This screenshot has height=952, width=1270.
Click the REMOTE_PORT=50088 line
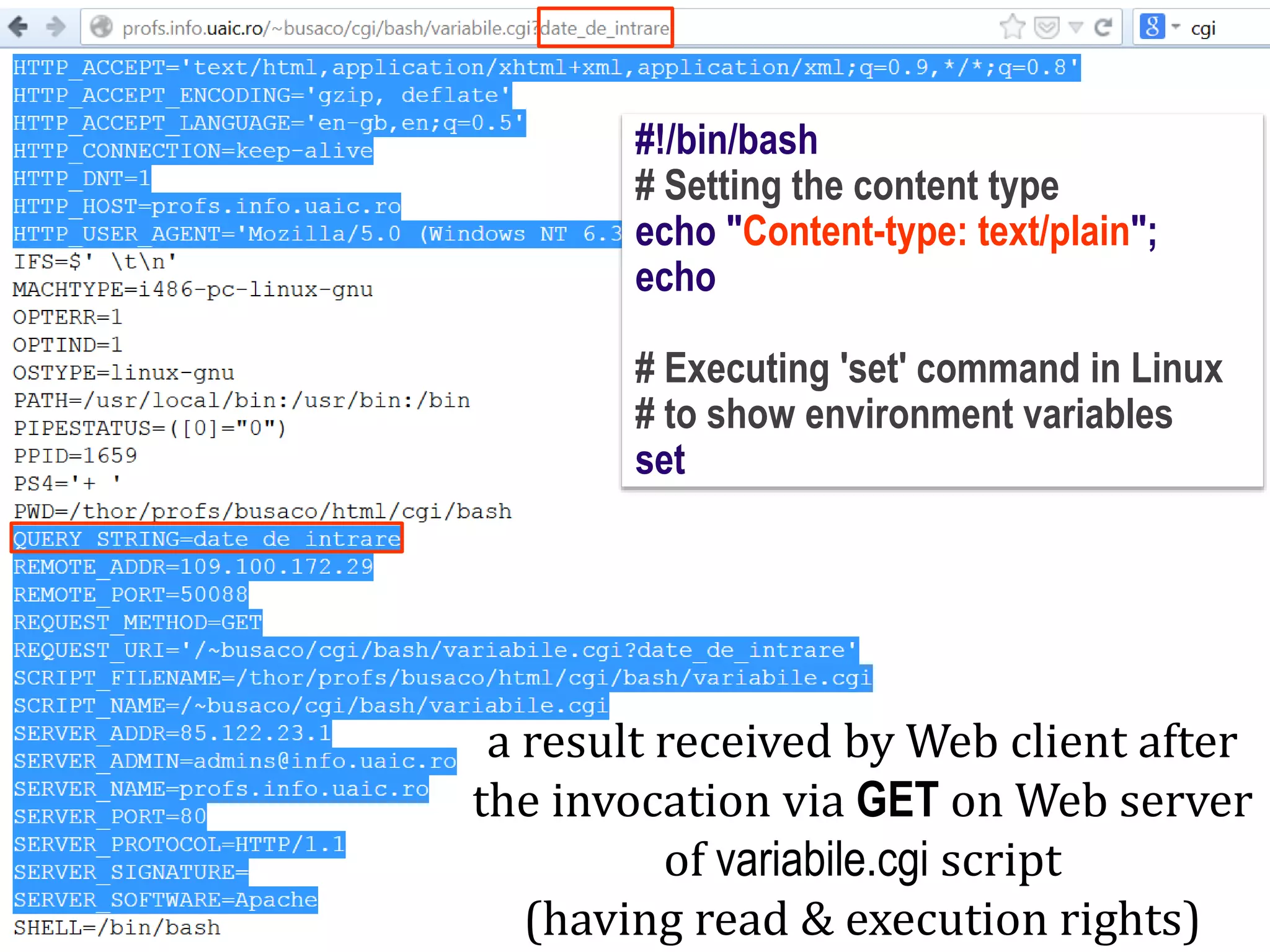[130, 595]
